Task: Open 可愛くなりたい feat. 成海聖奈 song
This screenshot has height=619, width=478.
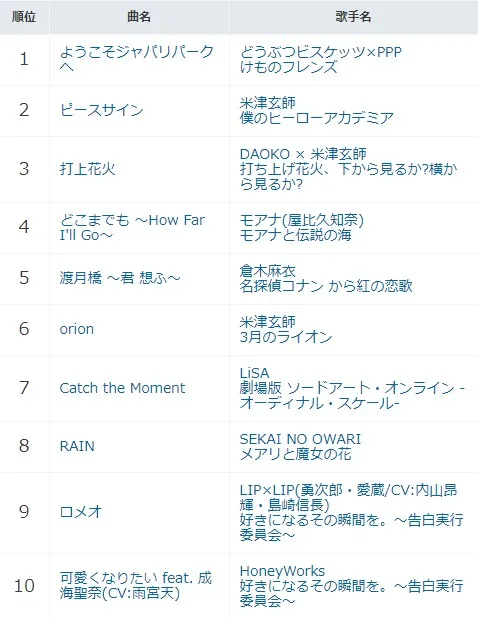Action: [x=136, y=585]
